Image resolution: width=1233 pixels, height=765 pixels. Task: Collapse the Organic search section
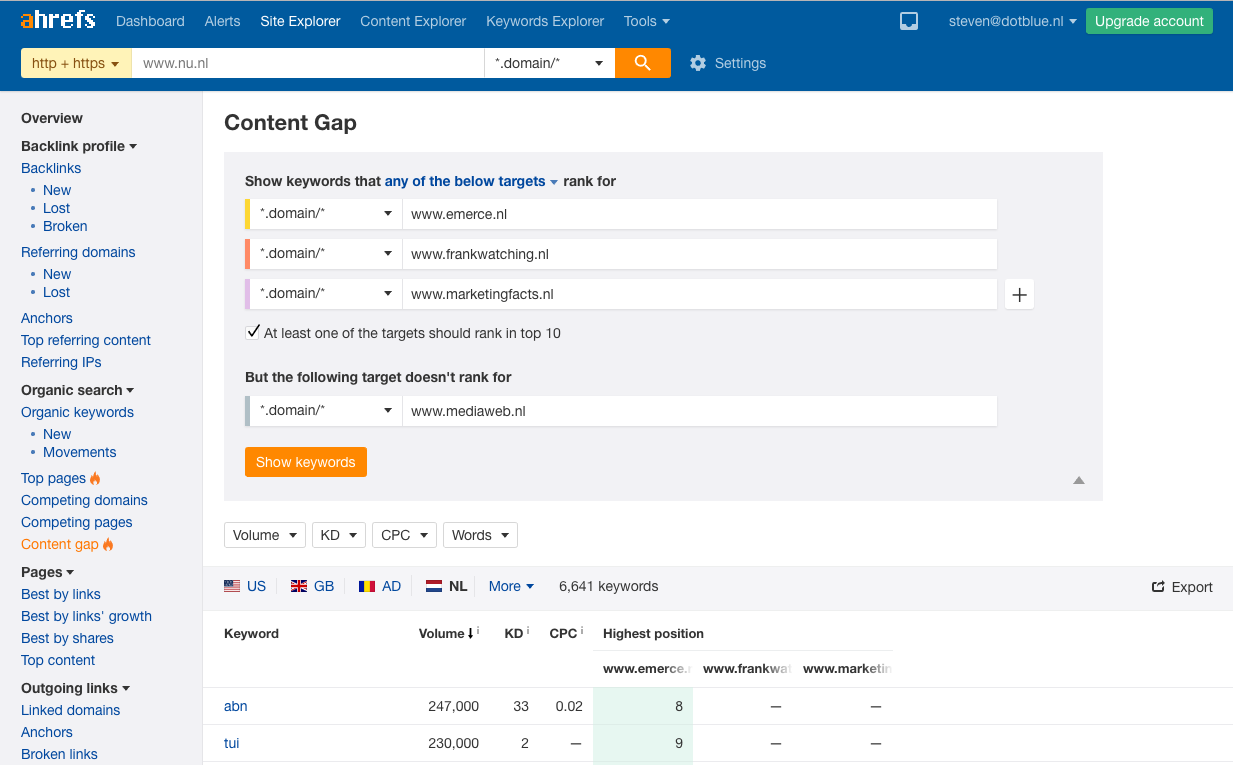(x=77, y=390)
